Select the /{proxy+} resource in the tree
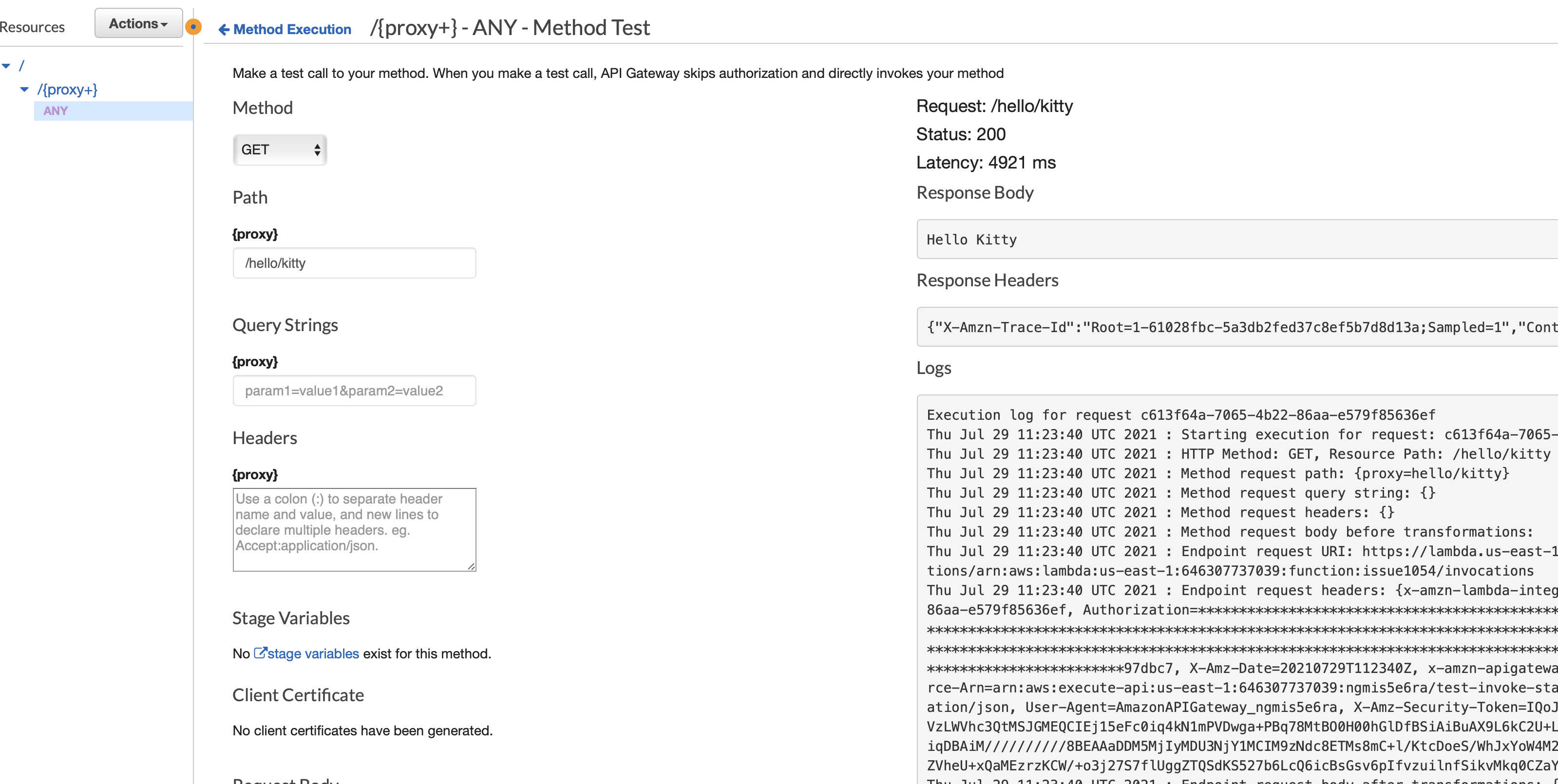Image resolution: width=1558 pixels, height=784 pixels. [68, 89]
